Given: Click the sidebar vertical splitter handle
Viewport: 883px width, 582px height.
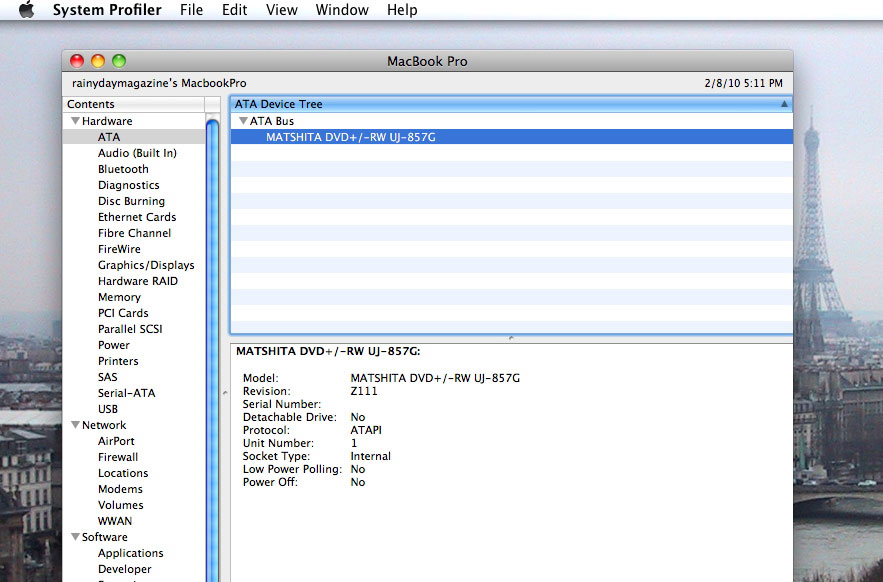Looking at the screenshot, I should (225, 393).
